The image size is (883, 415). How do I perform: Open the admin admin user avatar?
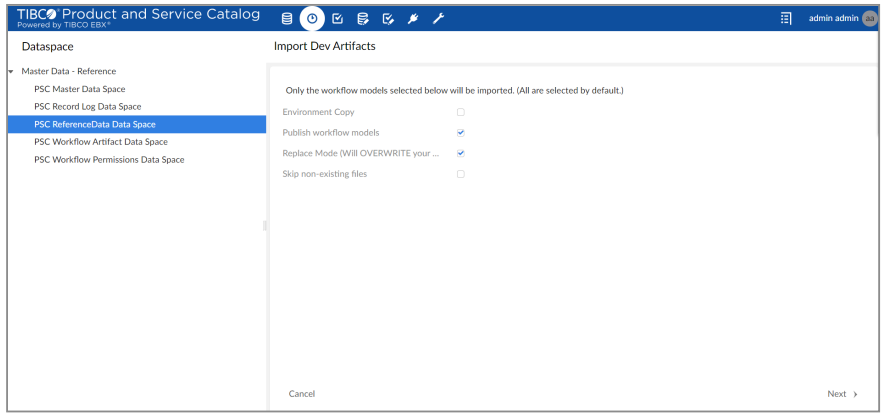869,18
